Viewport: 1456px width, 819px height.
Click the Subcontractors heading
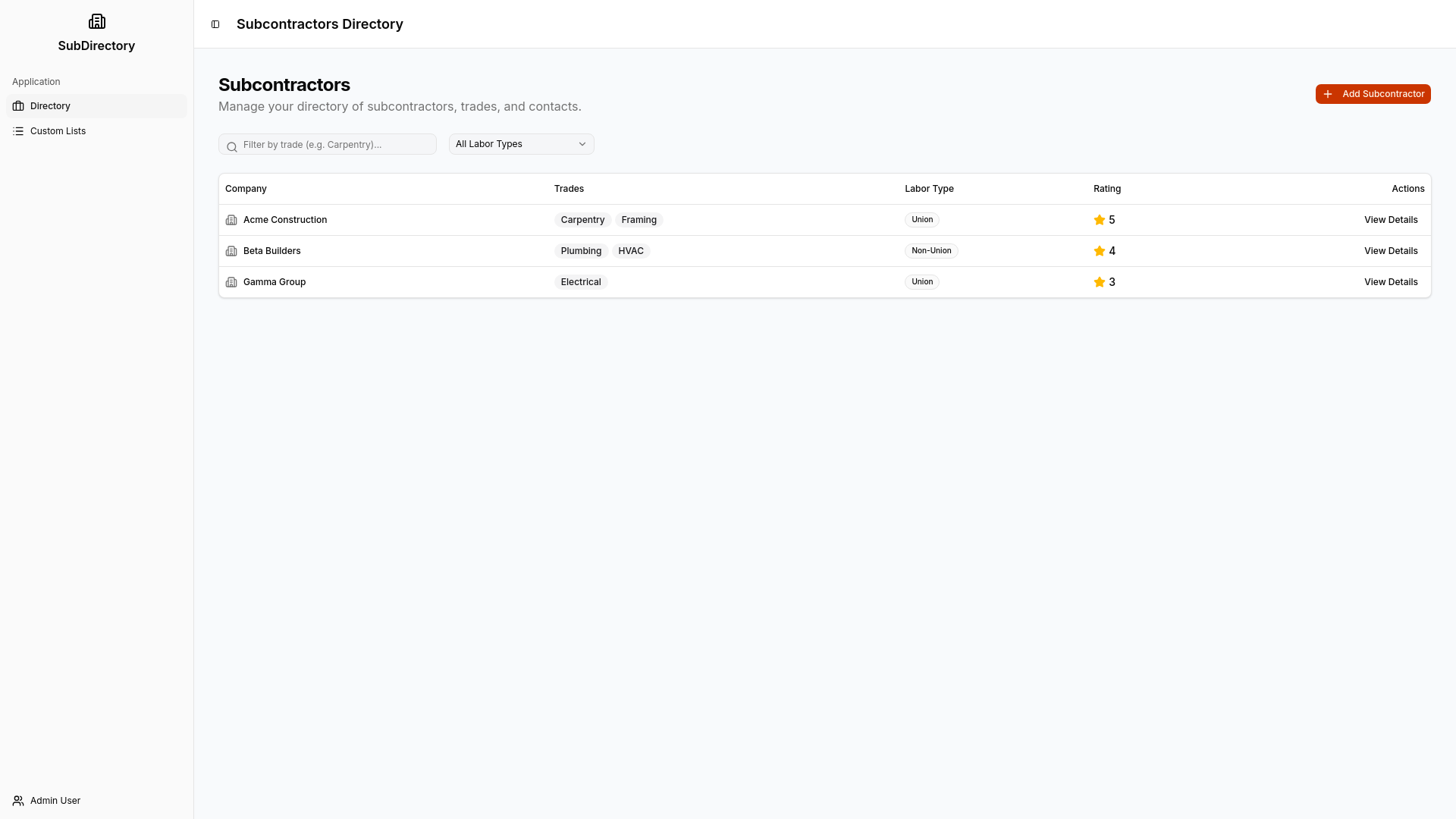284,85
